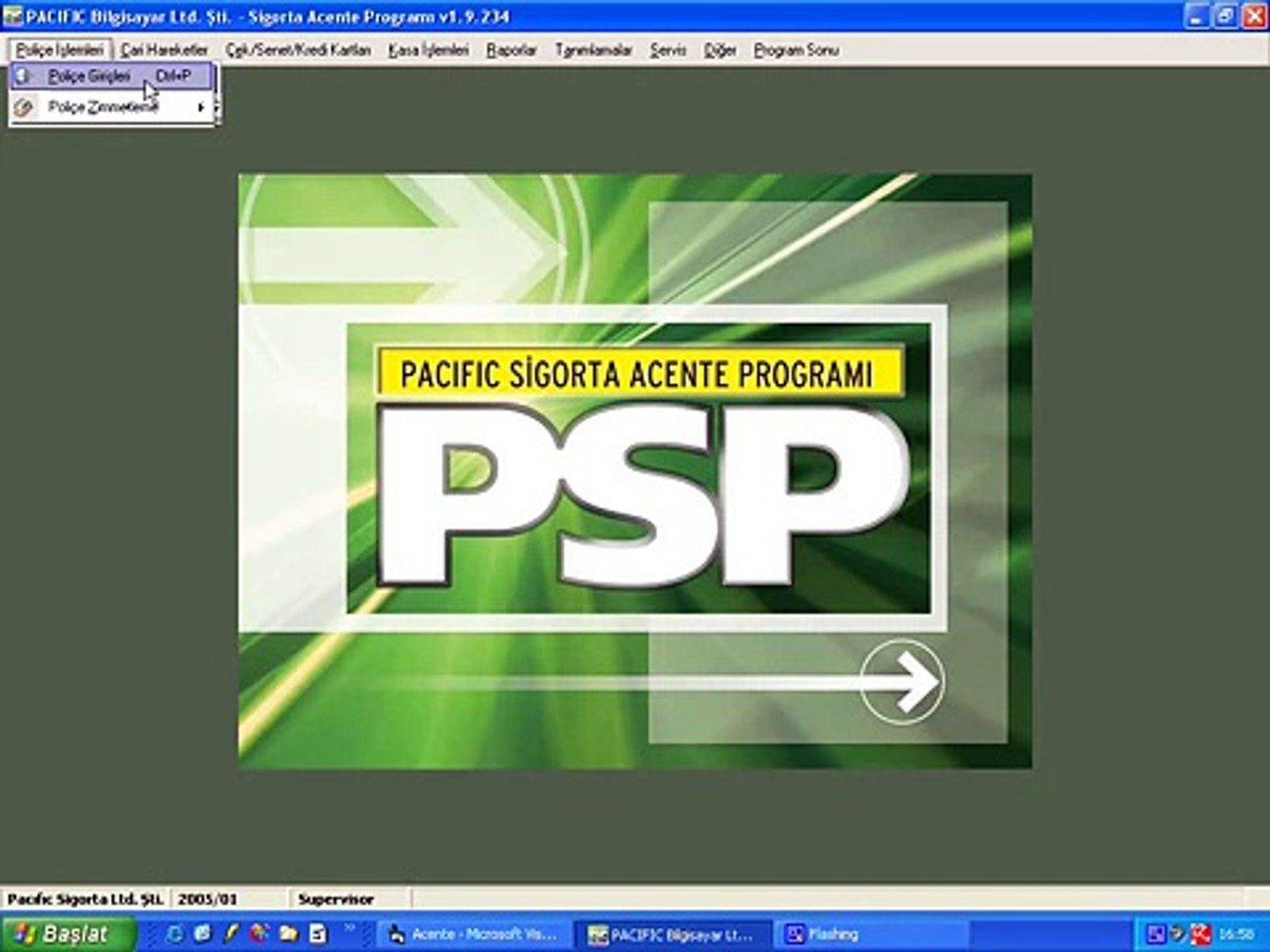
Task: Close the Sigorta Acente Programı window
Action: click(1253, 16)
